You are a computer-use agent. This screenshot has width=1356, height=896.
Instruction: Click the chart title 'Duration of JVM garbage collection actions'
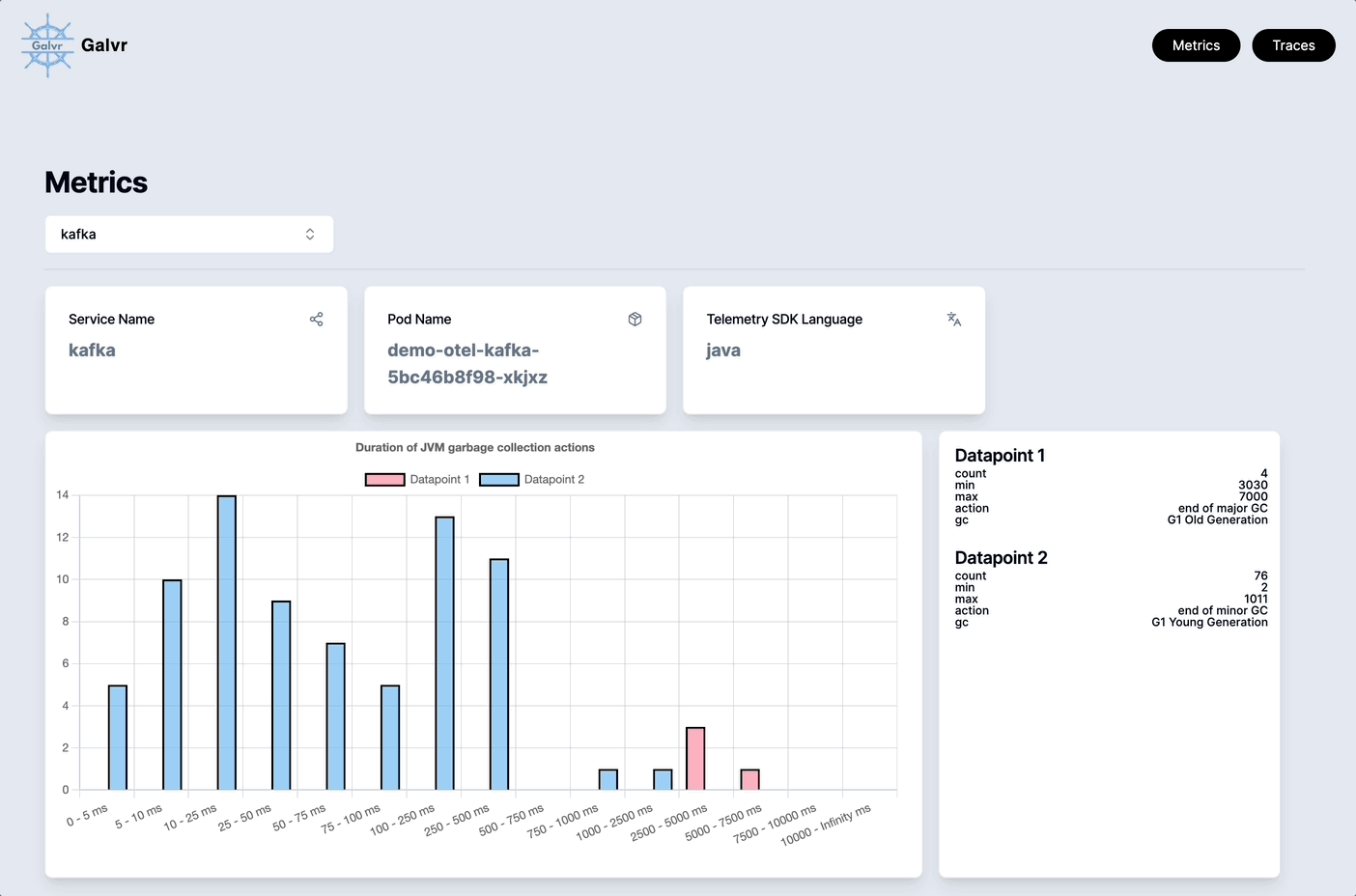(x=475, y=448)
